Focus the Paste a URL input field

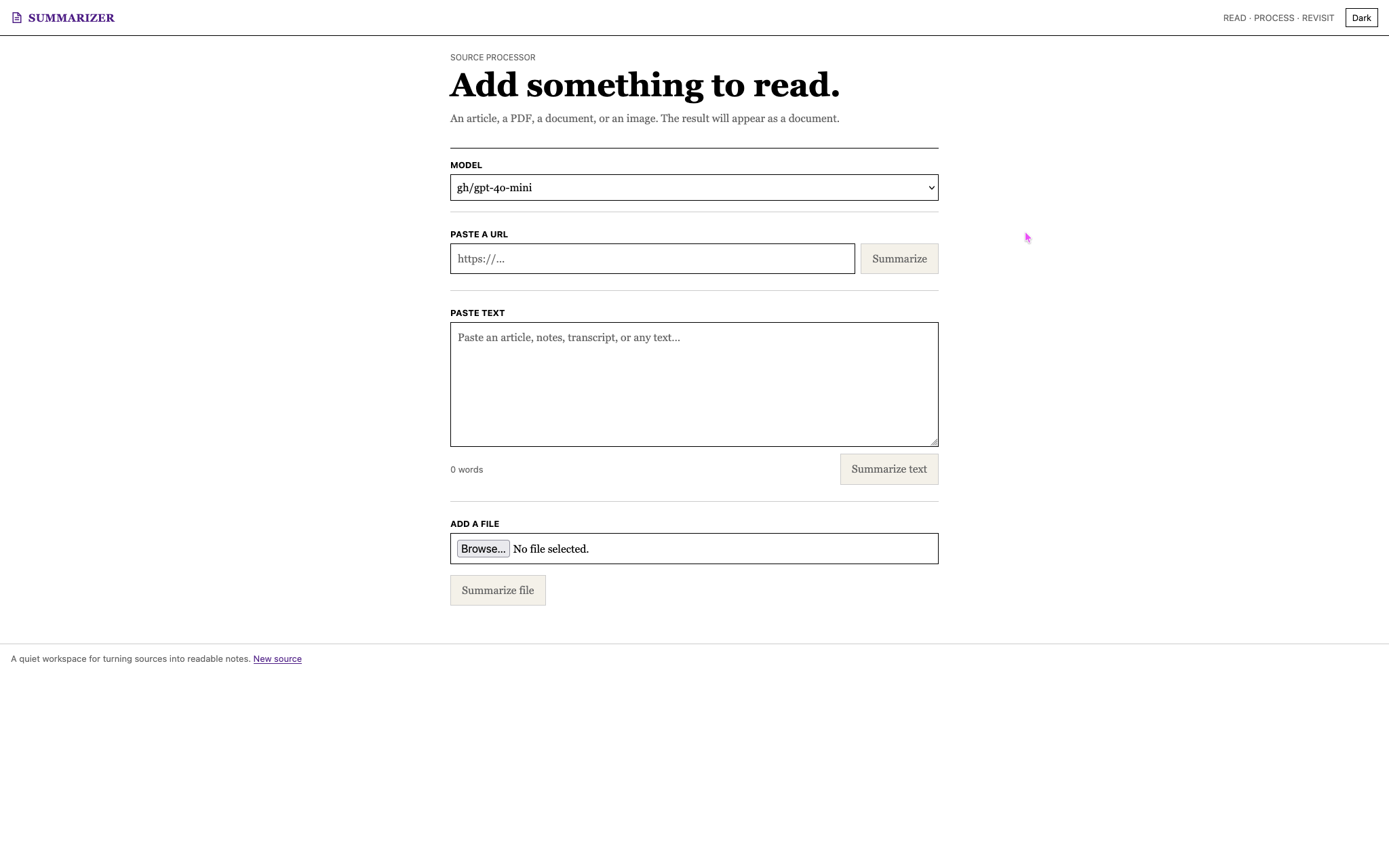(x=652, y=258)
